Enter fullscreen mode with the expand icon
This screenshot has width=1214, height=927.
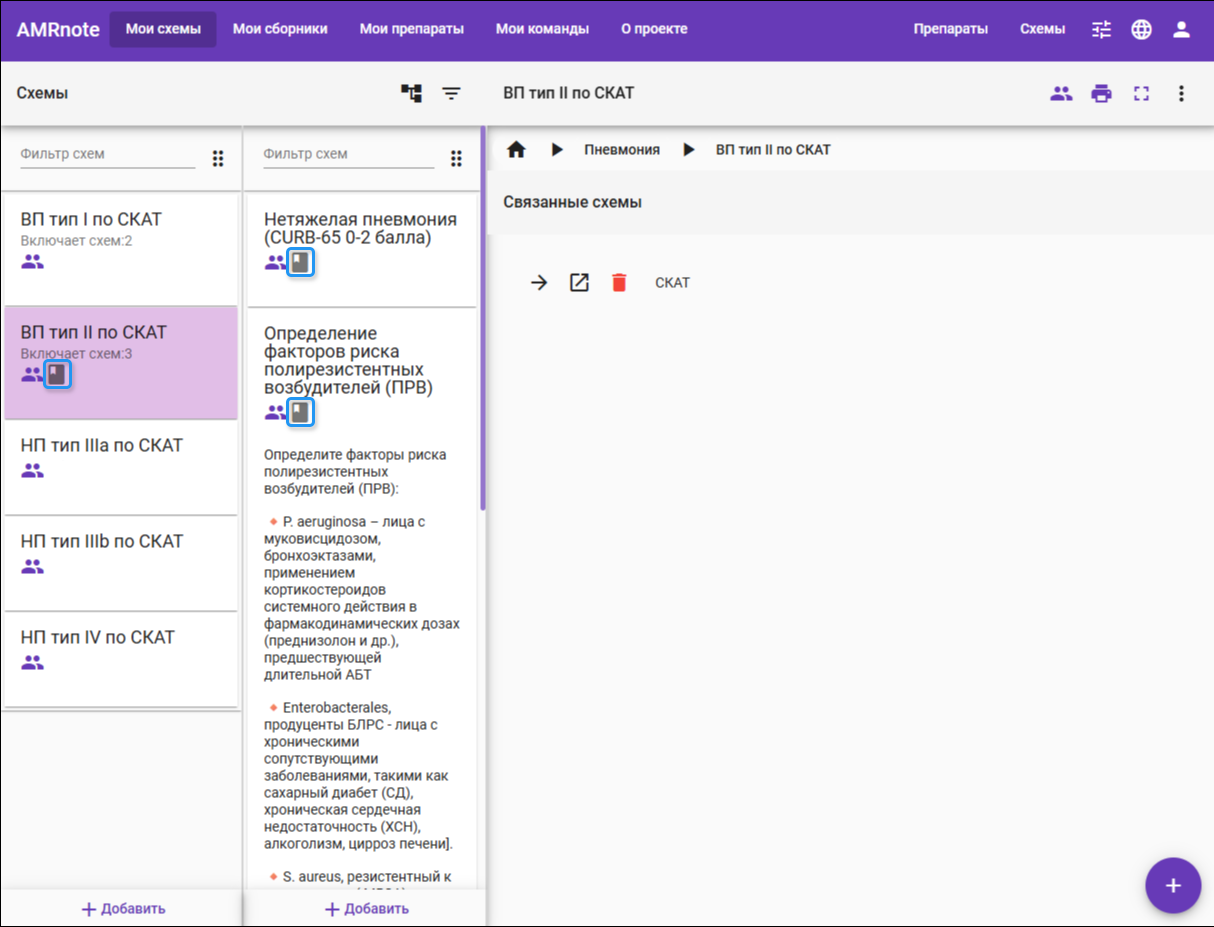point(1141,93)
